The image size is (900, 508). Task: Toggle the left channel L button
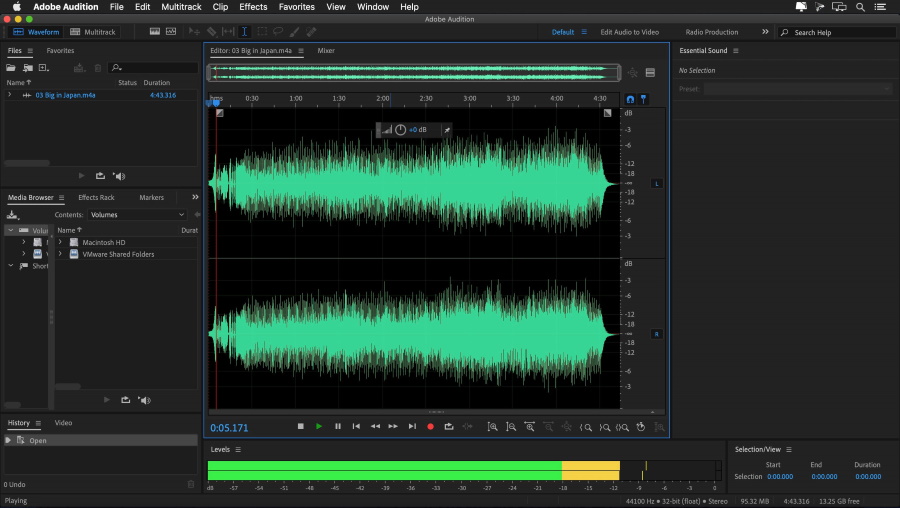click(657, 184)
